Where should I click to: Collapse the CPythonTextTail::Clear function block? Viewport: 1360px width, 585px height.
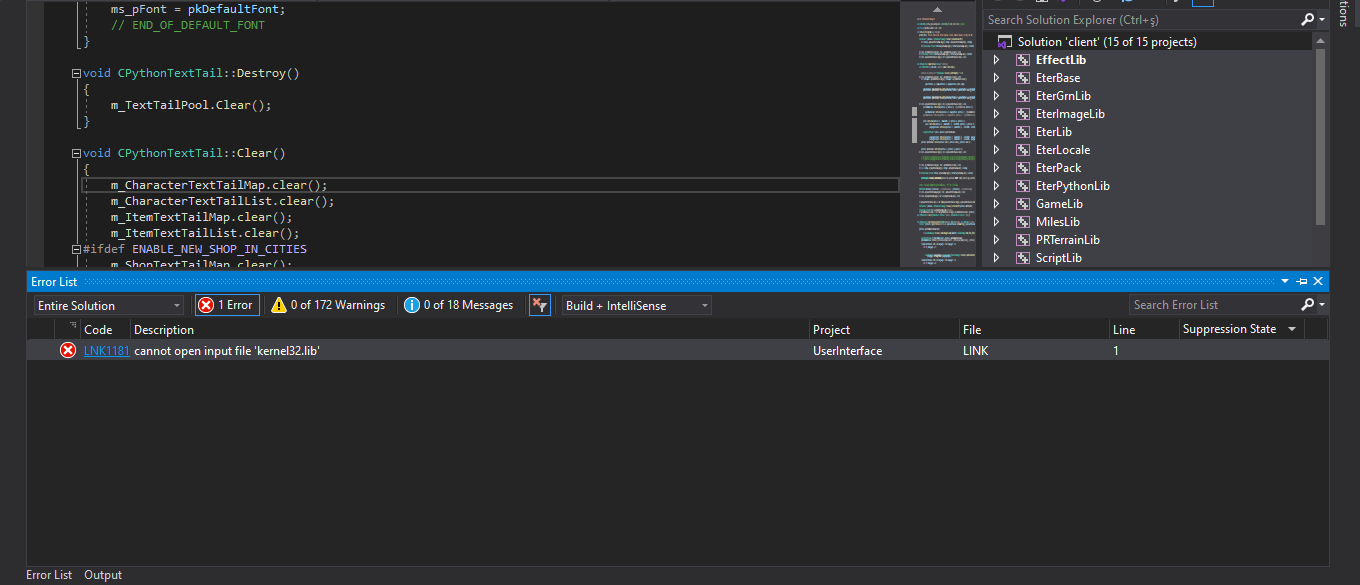(x=77, y=154)
